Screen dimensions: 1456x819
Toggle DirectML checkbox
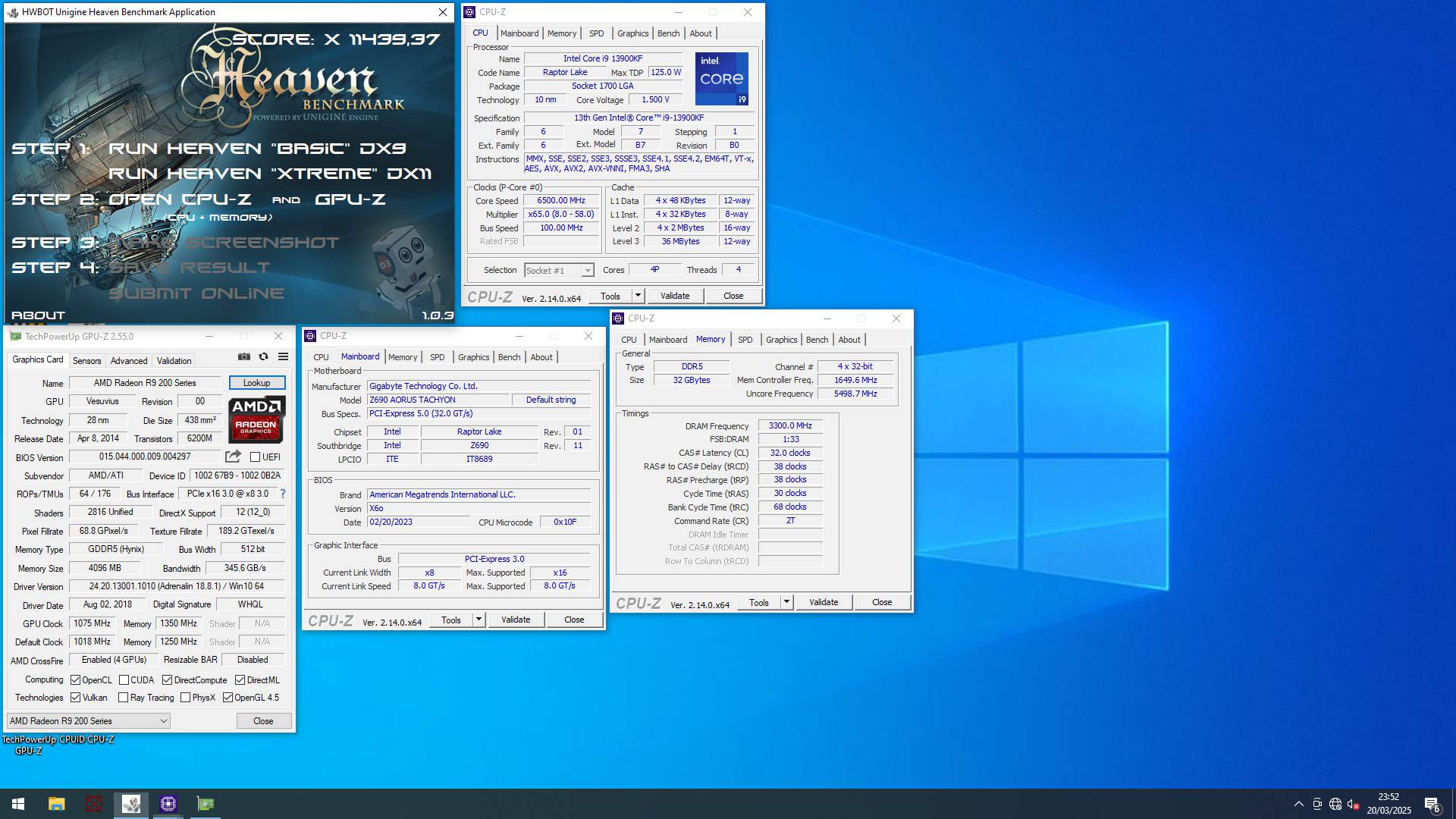[240, 680]
